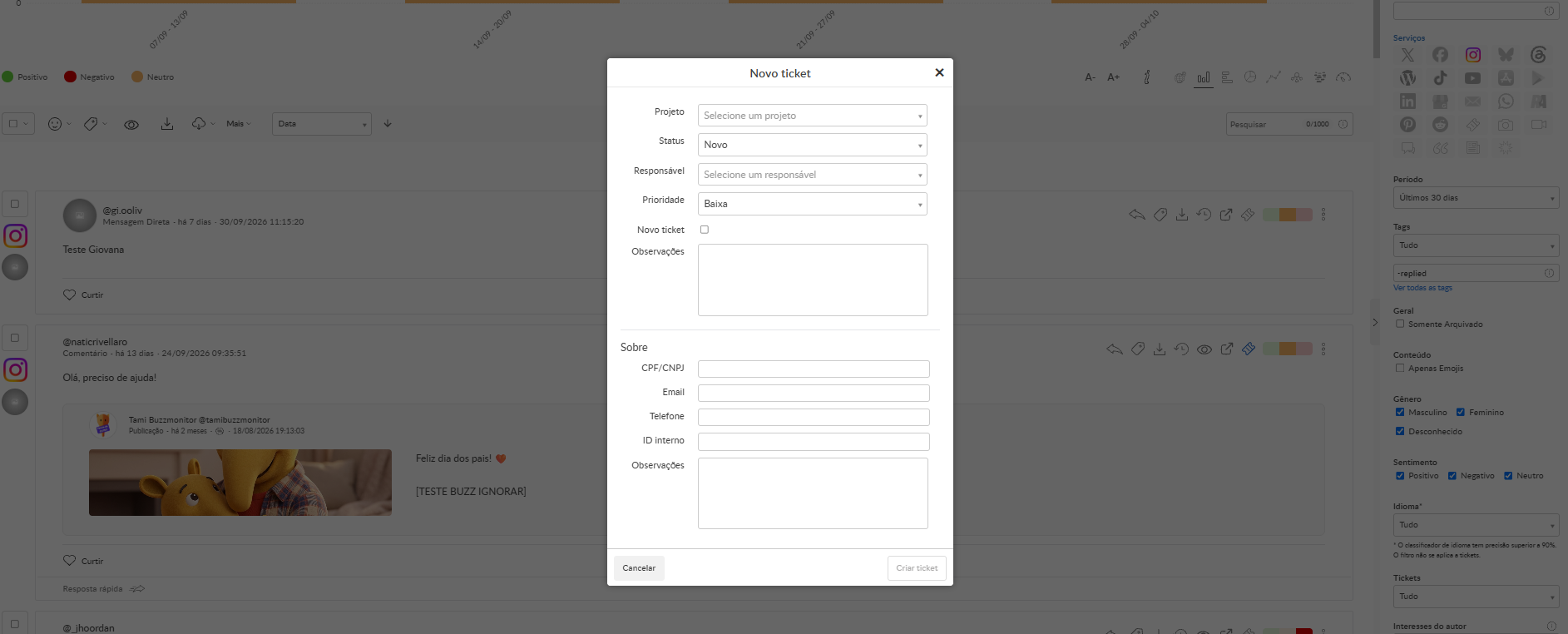Click the bar chart view icon
The width and height of the screenshot is (1568, 634).
(1204, 77)
